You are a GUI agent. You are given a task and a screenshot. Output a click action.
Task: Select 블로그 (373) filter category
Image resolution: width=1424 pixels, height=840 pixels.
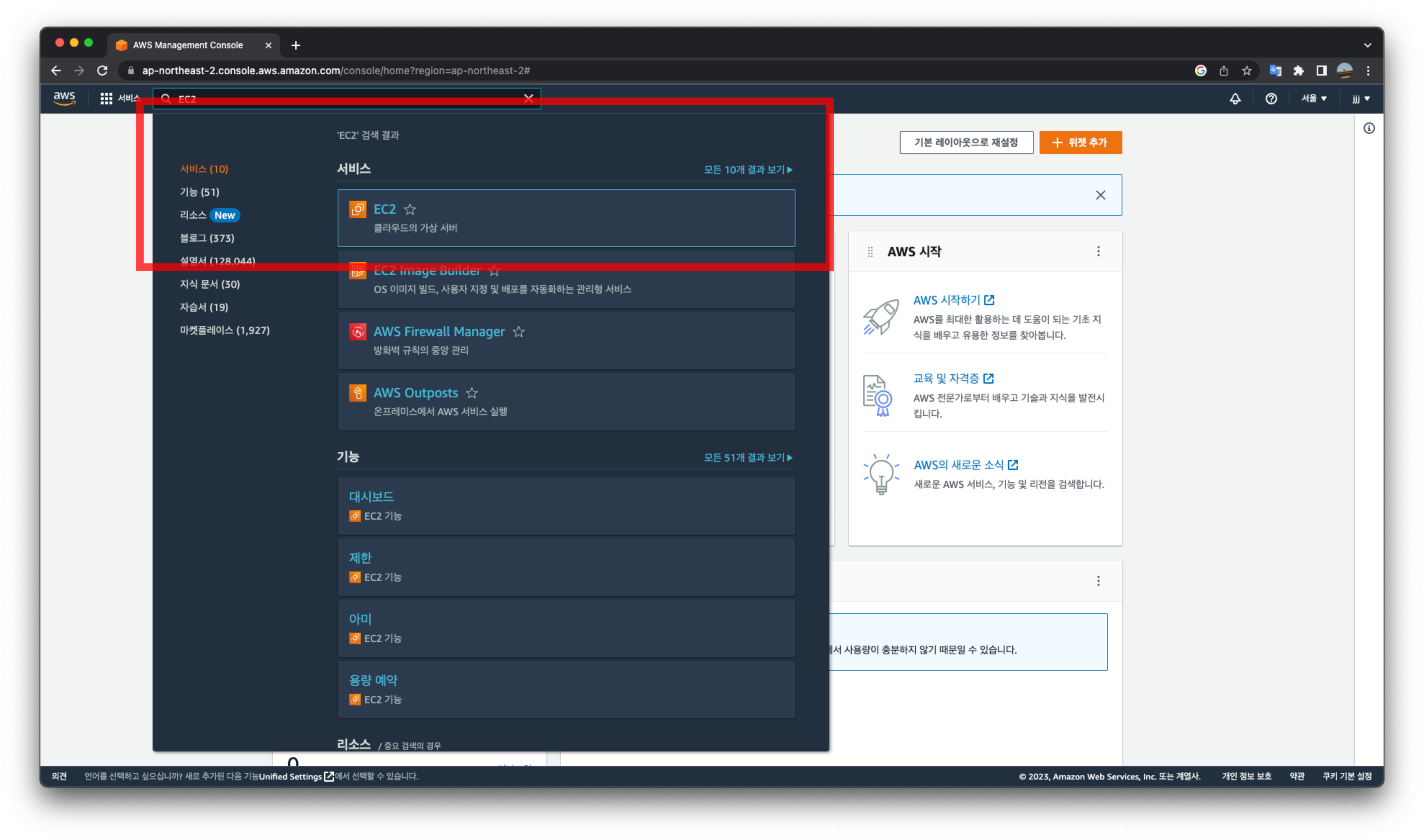pos(207,238)
